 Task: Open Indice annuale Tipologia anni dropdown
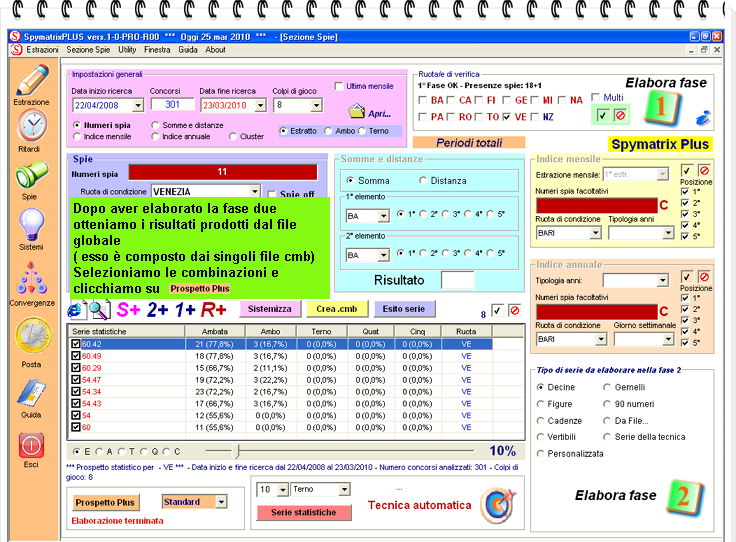click(x=662, y=281)
